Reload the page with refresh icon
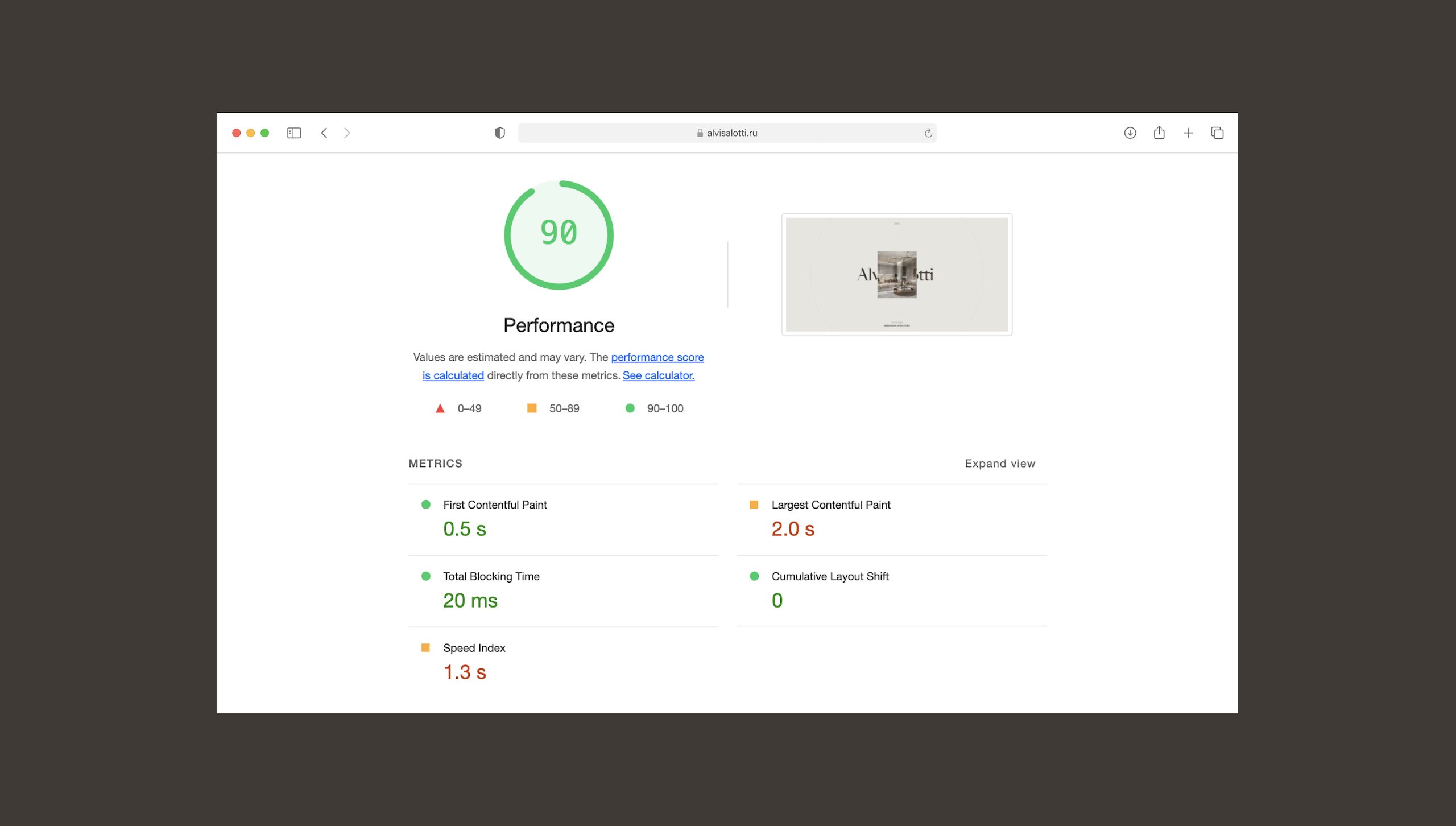This screenshot has height=826, width=1456. 928,133
